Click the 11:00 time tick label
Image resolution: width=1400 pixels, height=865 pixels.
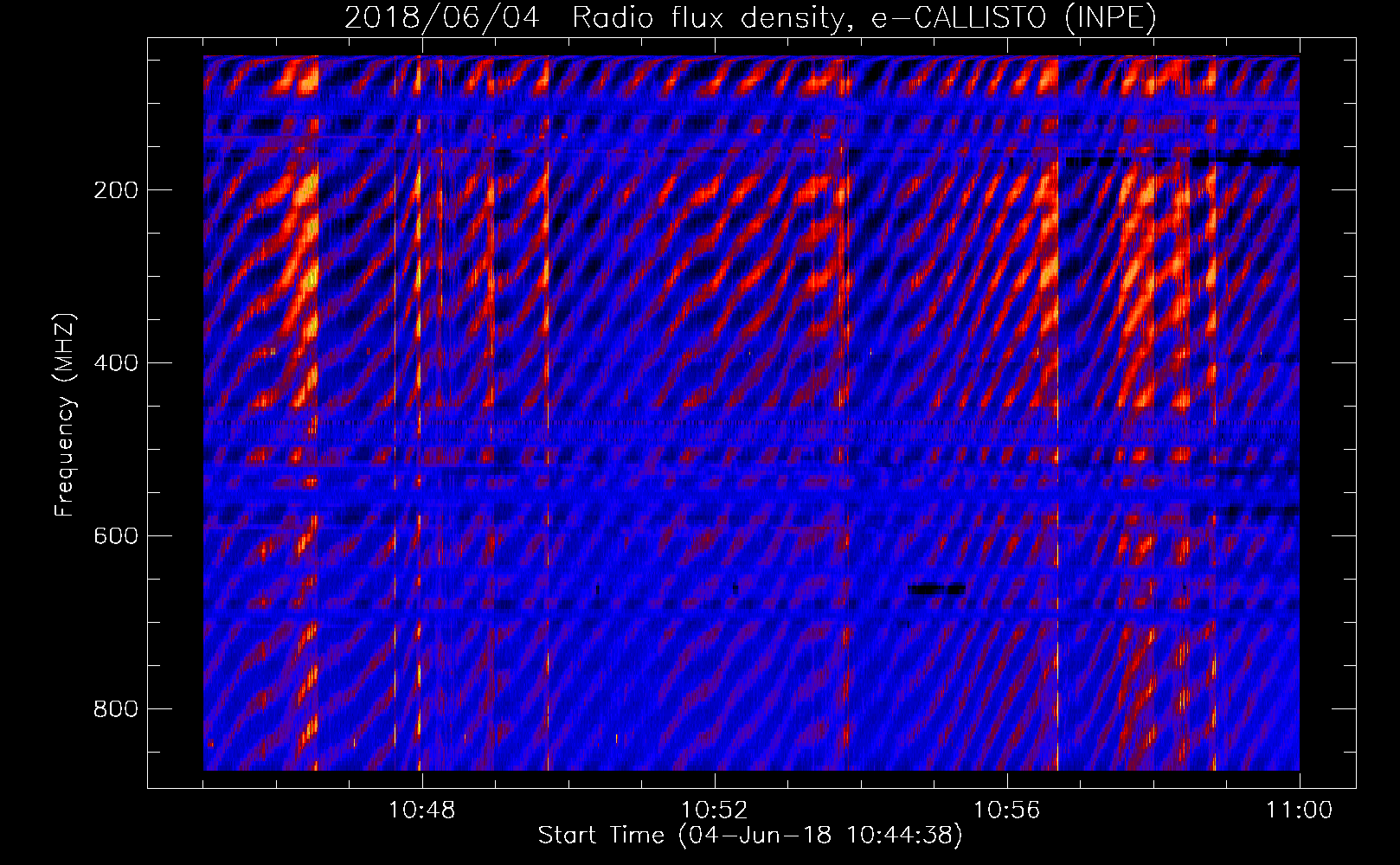(1300, 811)
